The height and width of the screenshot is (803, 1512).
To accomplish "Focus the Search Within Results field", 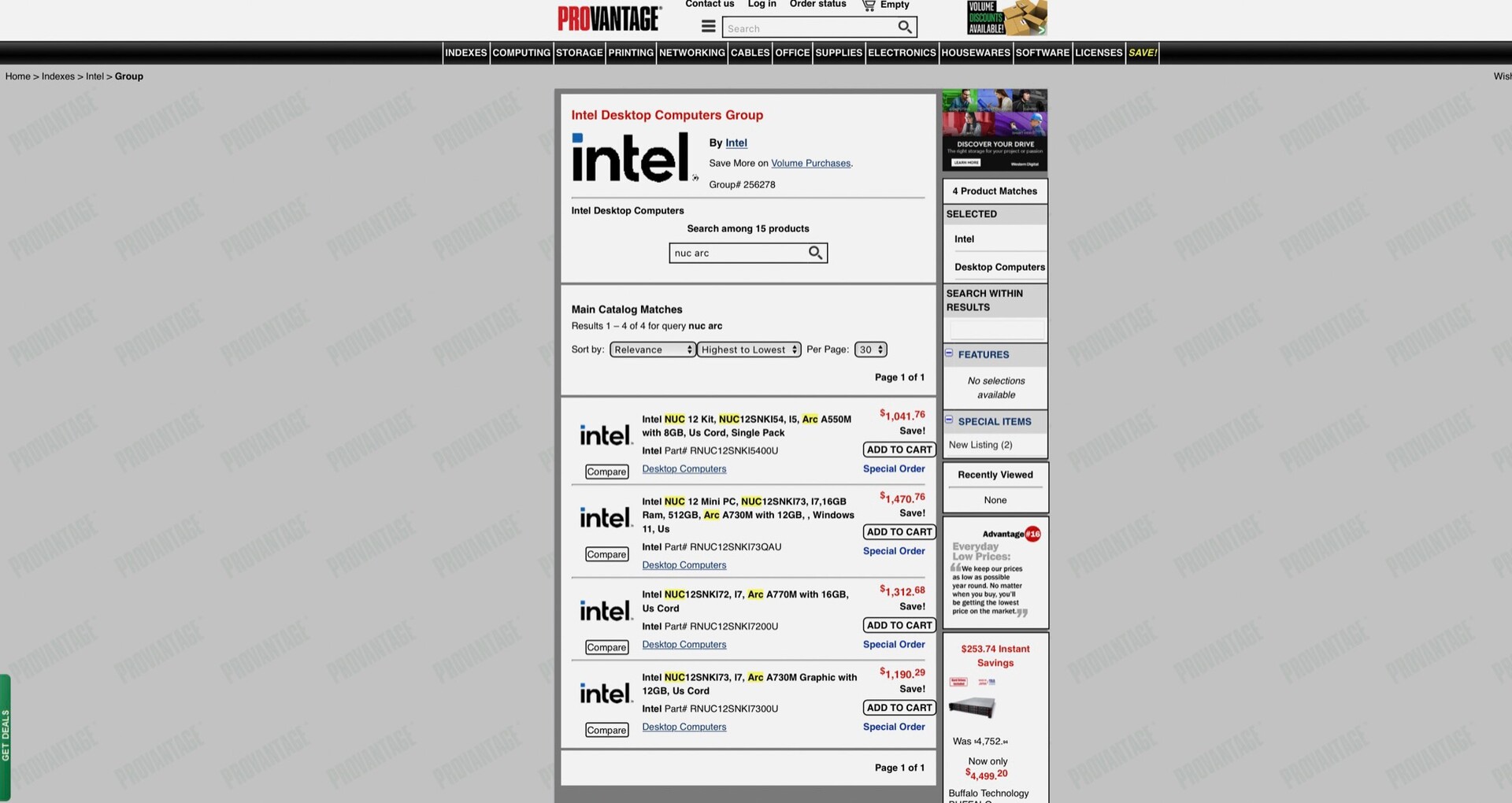I will pos(997,329).
